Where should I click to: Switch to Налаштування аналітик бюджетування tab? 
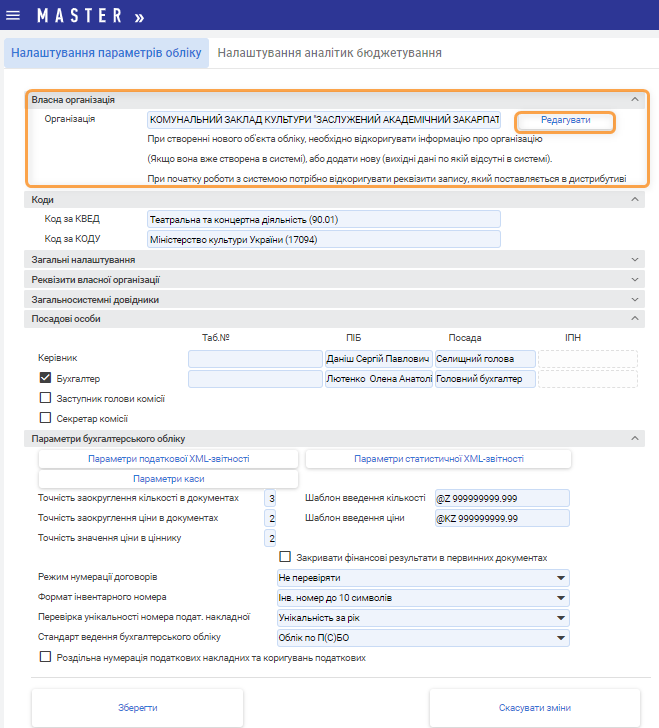330,53
